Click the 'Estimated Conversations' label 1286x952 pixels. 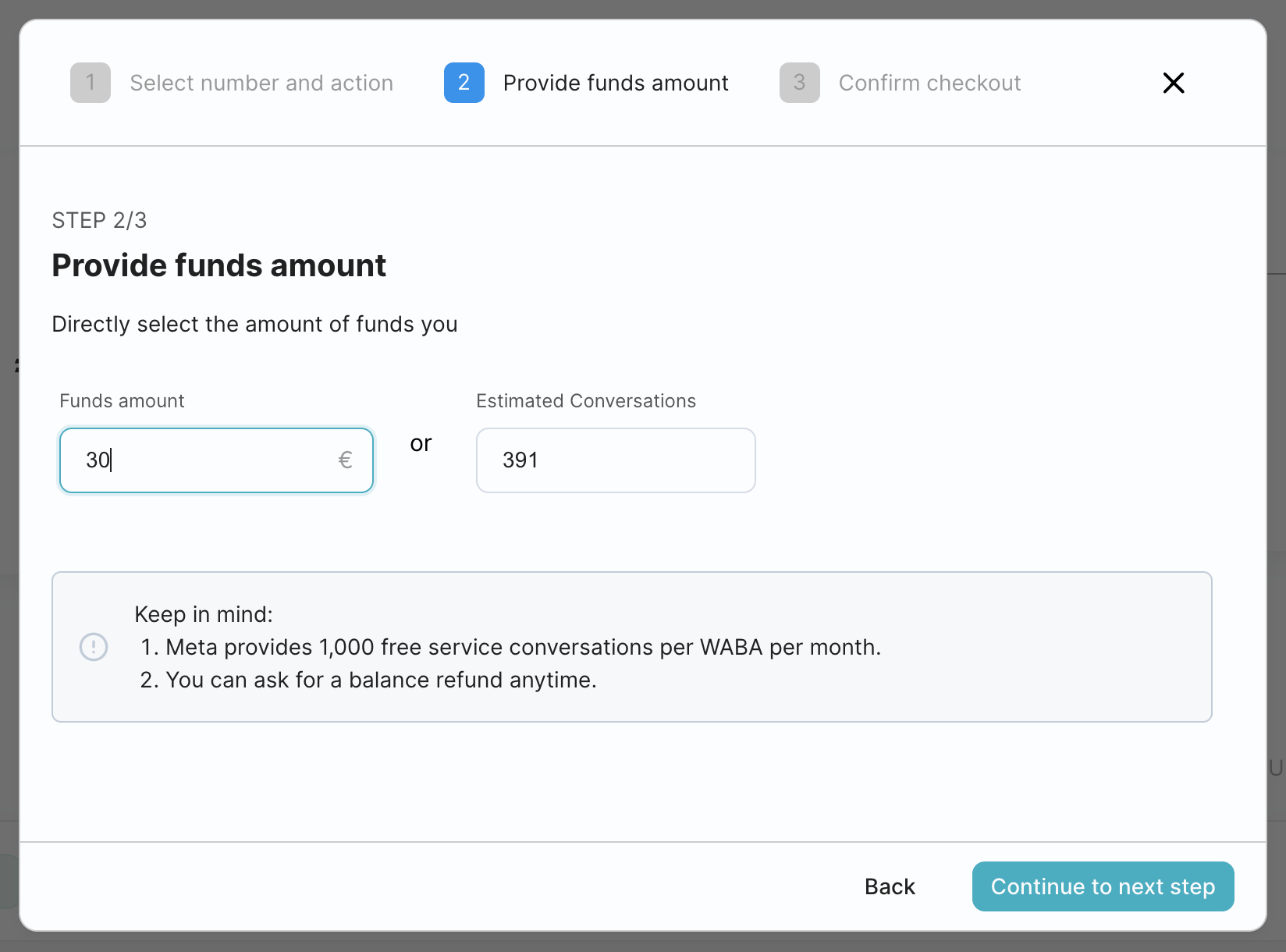point(586,401)
